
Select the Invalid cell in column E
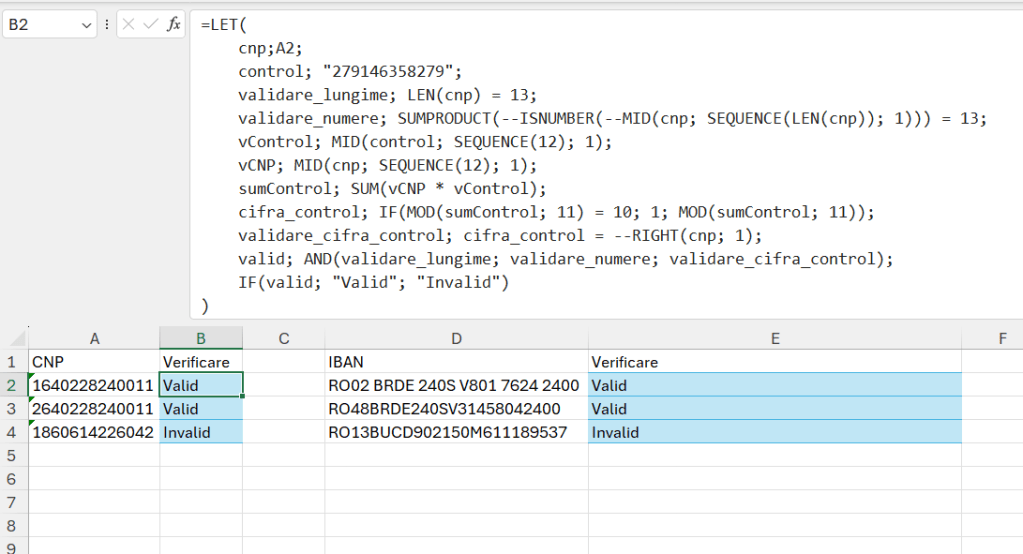point(774,433)
